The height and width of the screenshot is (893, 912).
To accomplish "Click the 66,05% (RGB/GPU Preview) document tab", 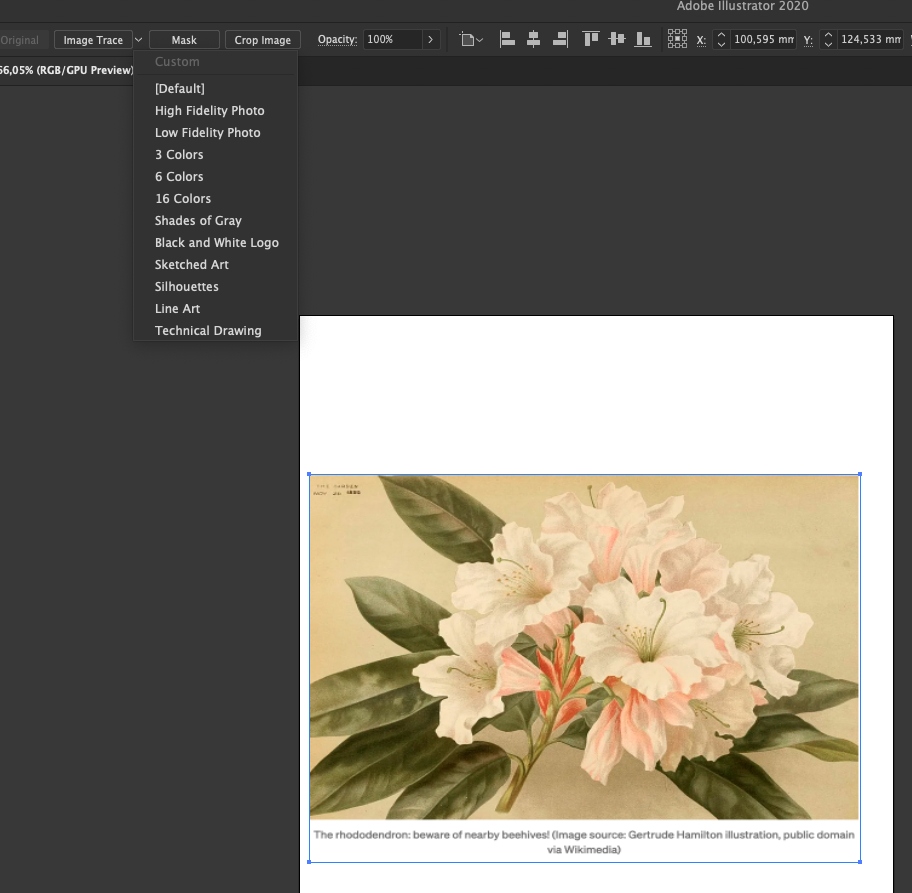I will coord(66,70).
